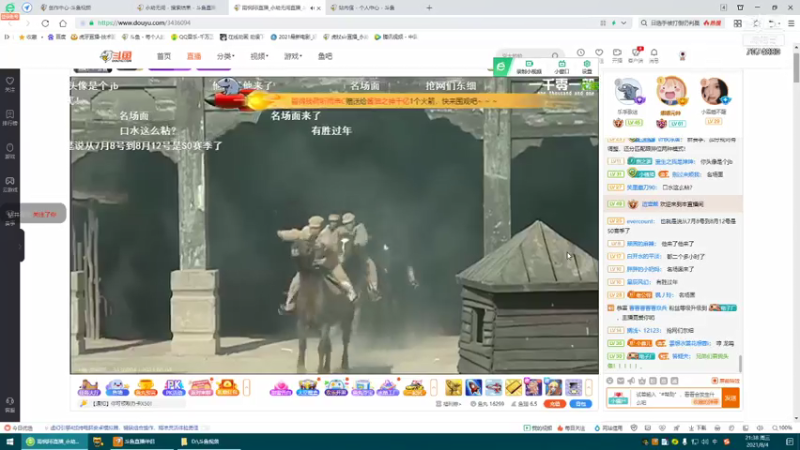This screenshot has width=800, height=450.
Task: Open a new browser tab with plus
Action: coord(429,8)
